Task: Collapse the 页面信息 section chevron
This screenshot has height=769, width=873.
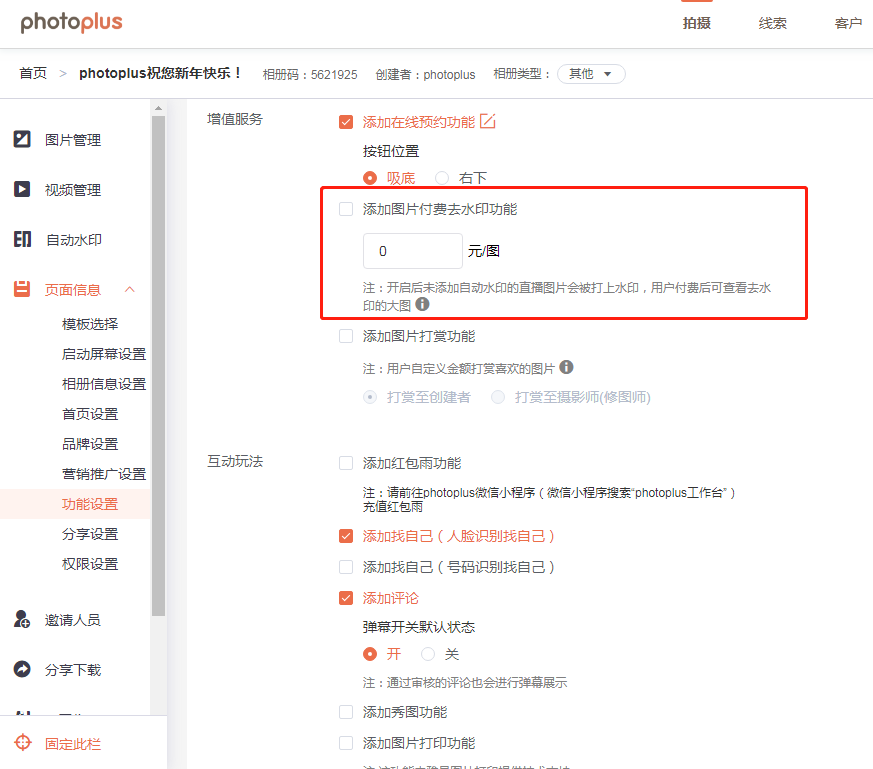Action: click(129, 289)
